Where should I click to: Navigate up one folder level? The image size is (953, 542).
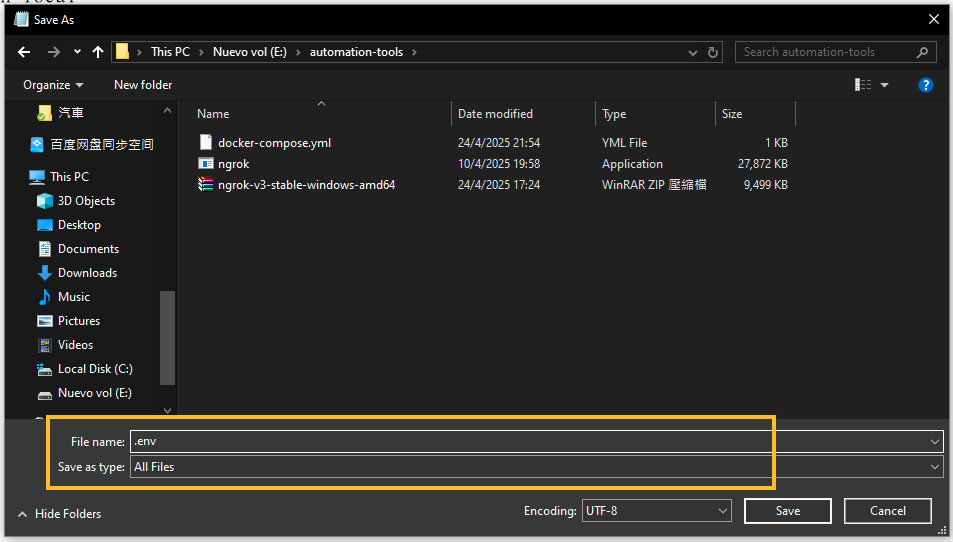pos(98,52)
